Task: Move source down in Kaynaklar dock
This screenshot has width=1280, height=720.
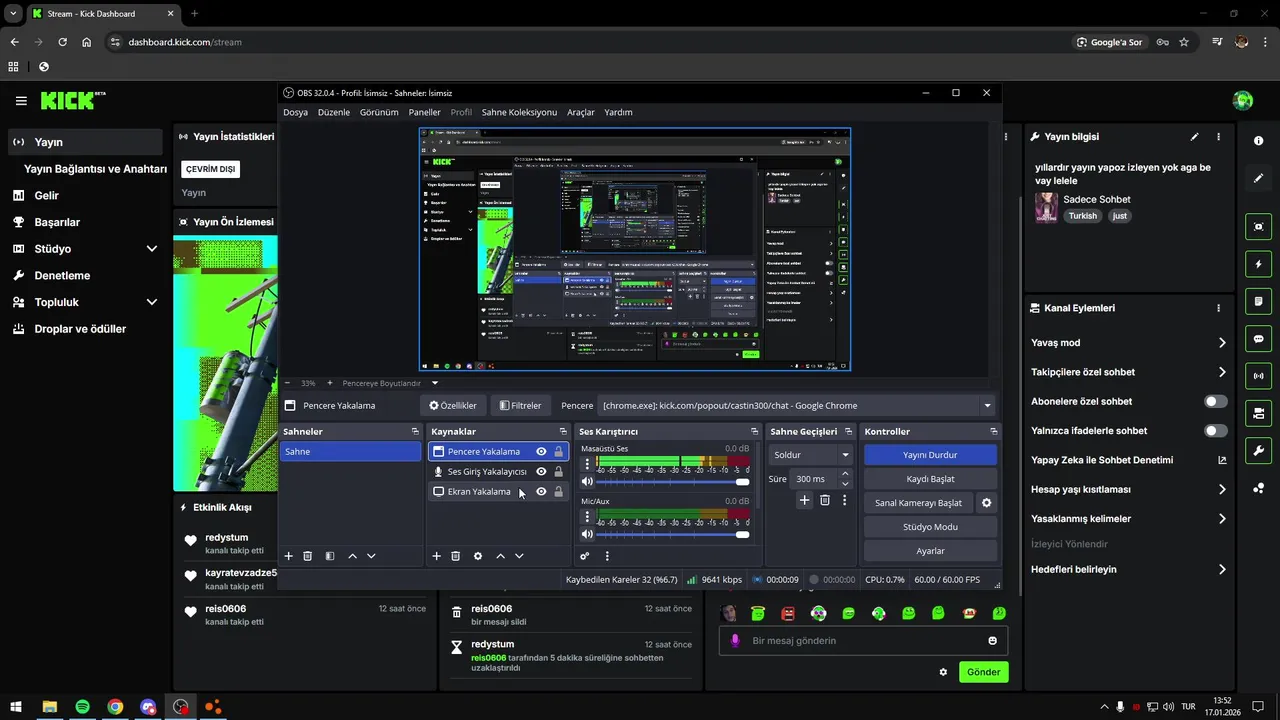Action: pos(519,556)
